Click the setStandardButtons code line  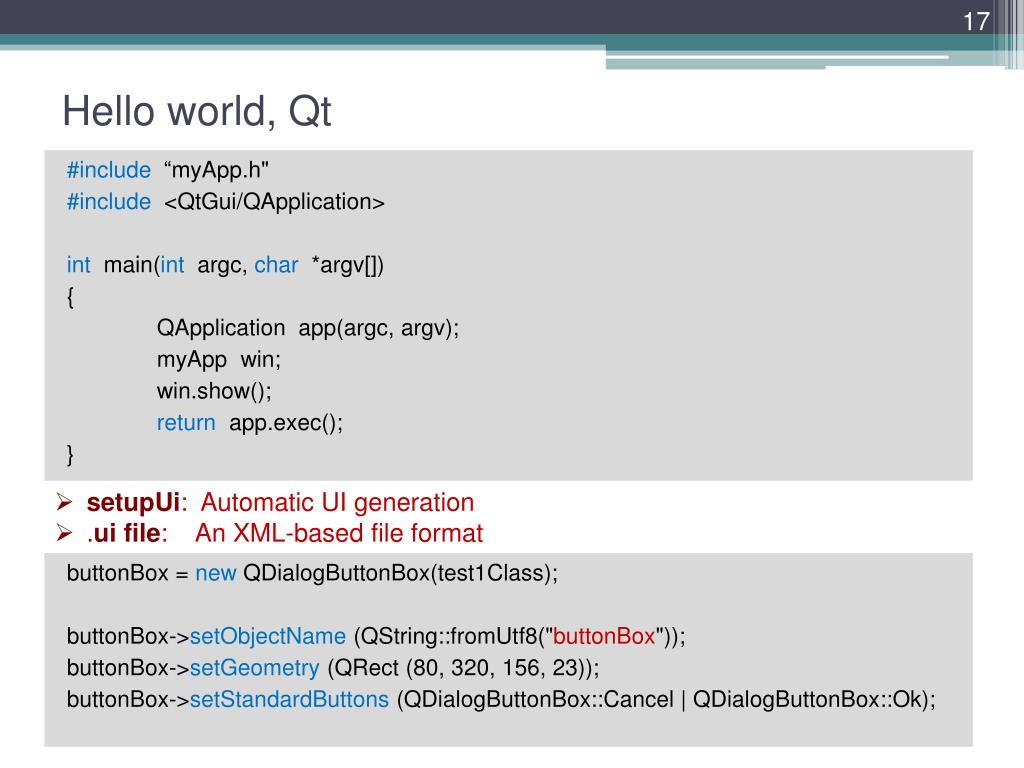501,700
